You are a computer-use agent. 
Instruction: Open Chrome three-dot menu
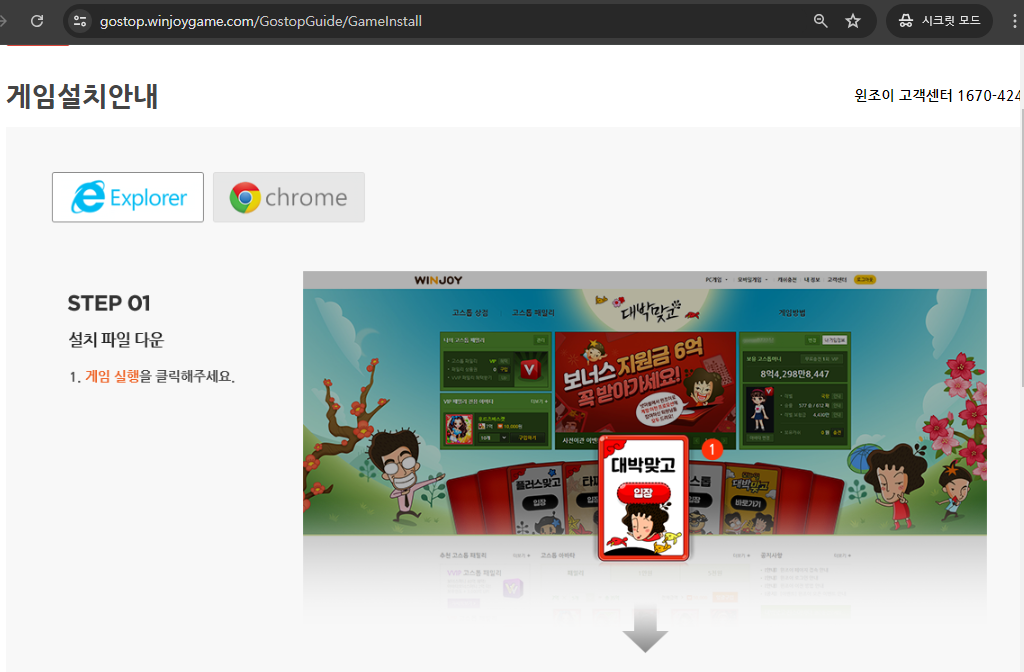[1014, 21]
